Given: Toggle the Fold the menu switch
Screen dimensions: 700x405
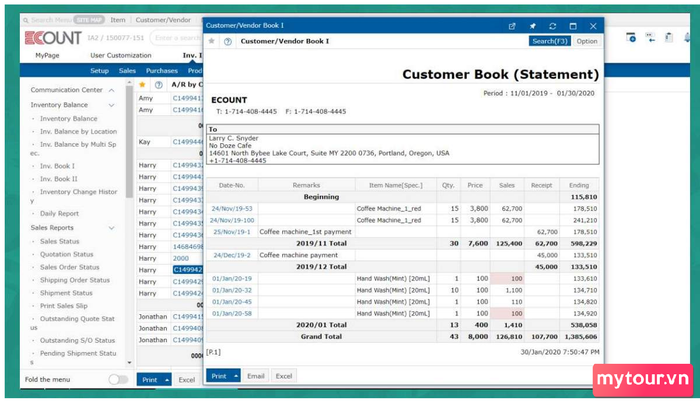Looking at the screenshot, I should tap(118, 379).
